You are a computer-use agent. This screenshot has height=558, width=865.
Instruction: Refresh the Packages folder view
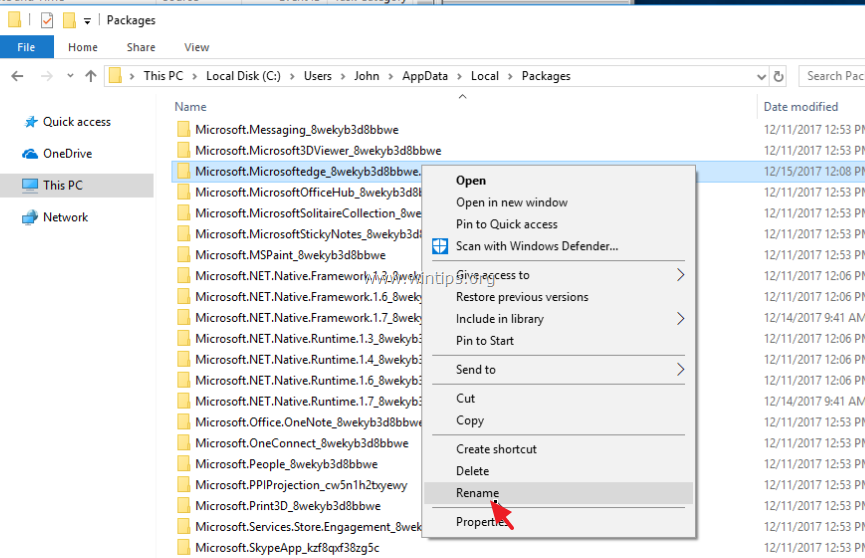coord(778,76)
